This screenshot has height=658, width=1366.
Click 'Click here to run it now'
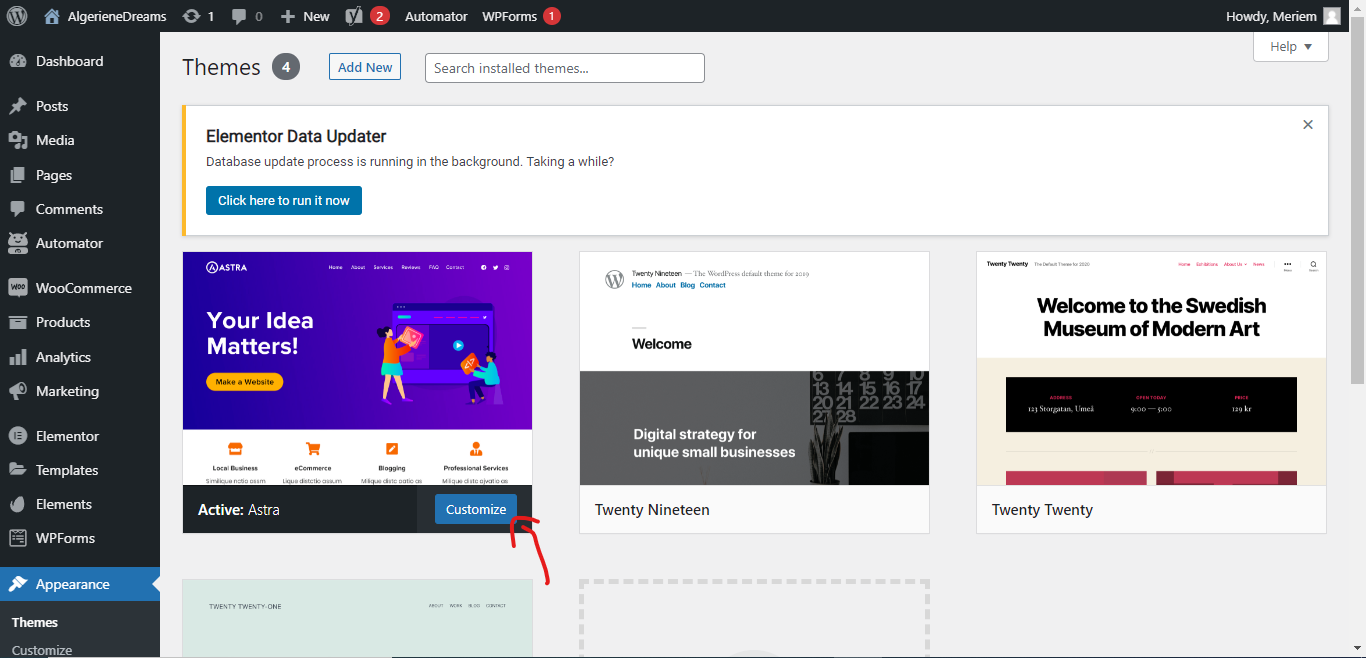(284, 200)
